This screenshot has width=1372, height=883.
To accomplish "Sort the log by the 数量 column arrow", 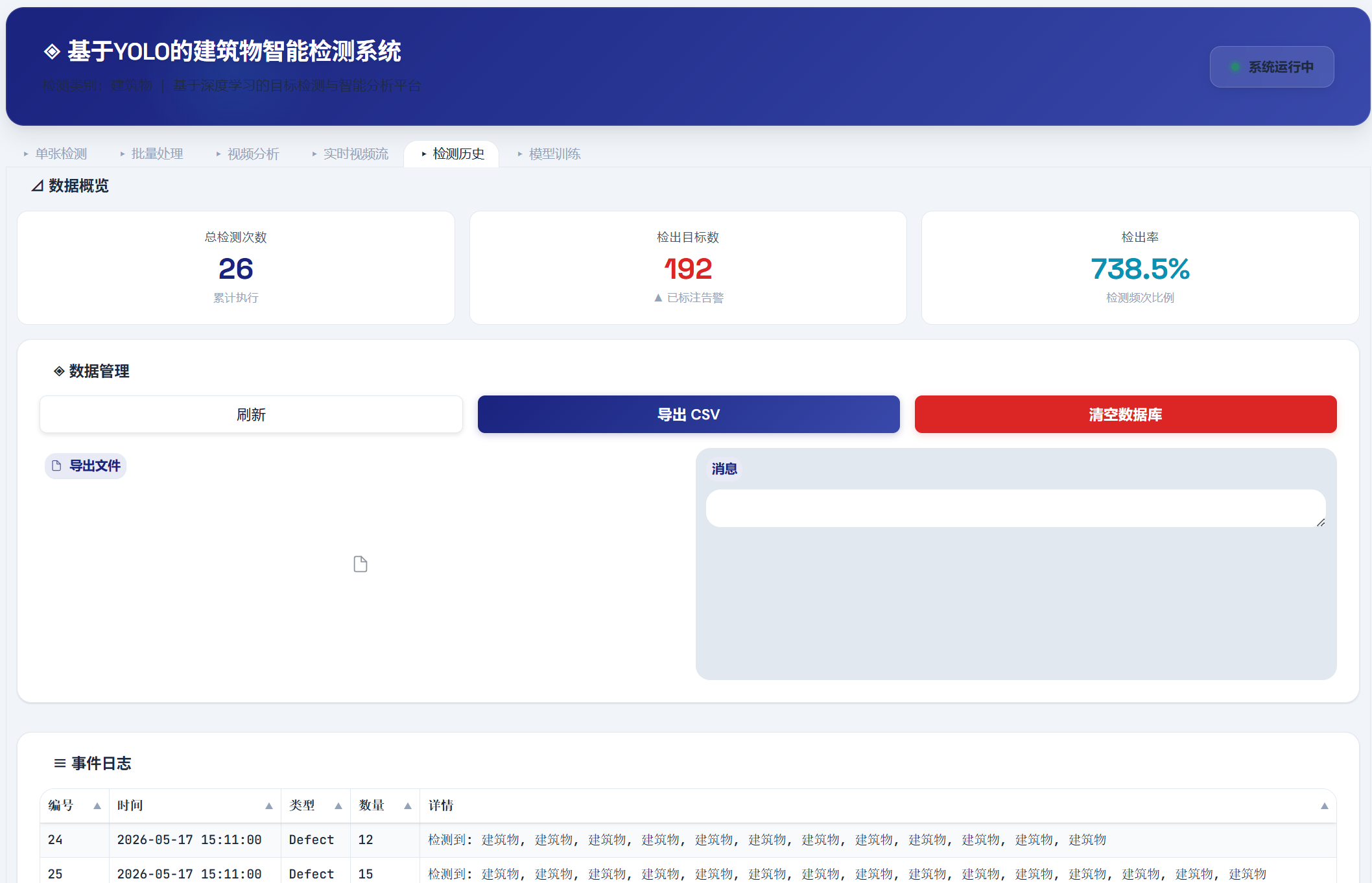I will tap(408, 806).
